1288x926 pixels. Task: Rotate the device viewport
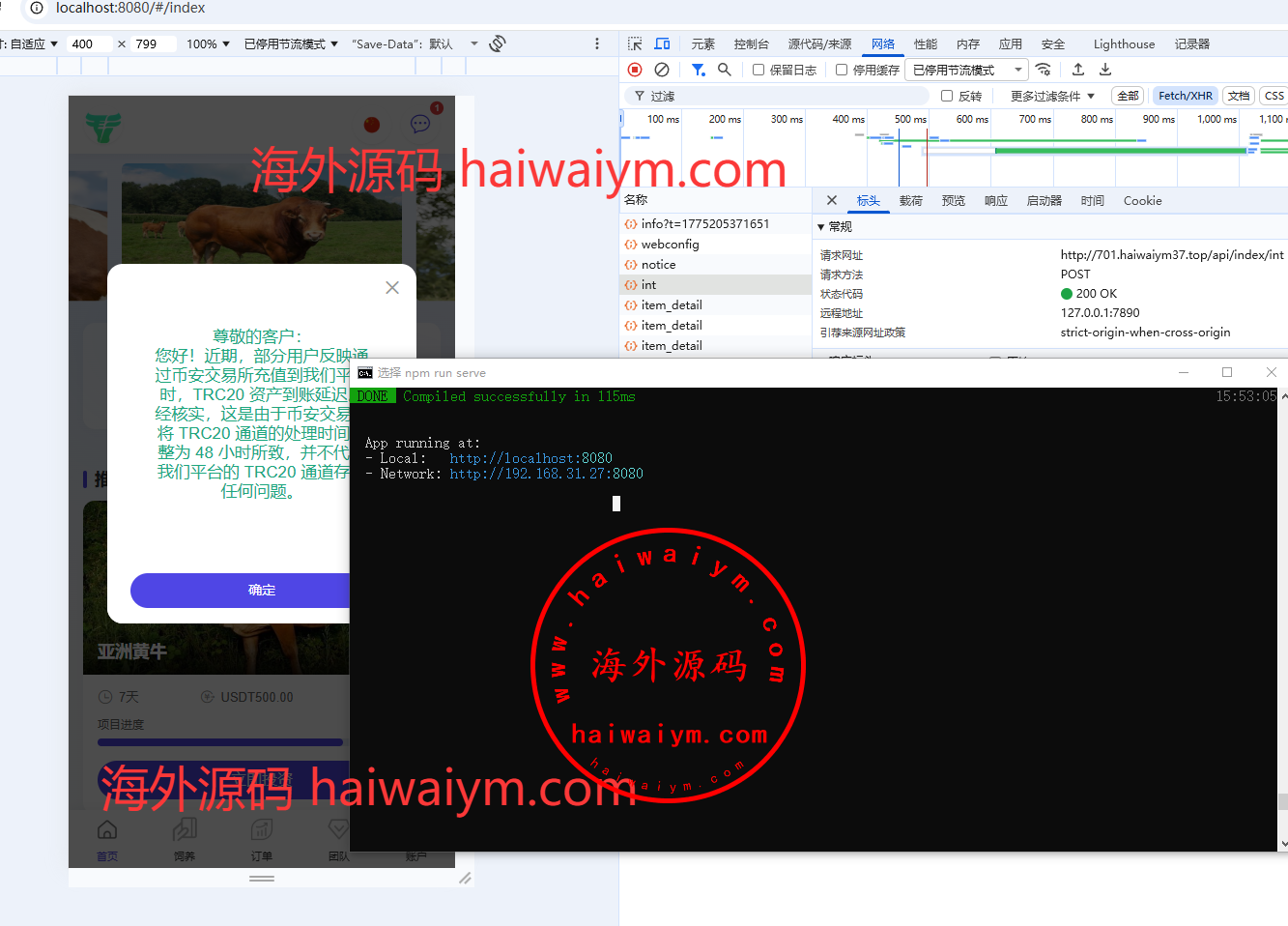click(498, 43)
